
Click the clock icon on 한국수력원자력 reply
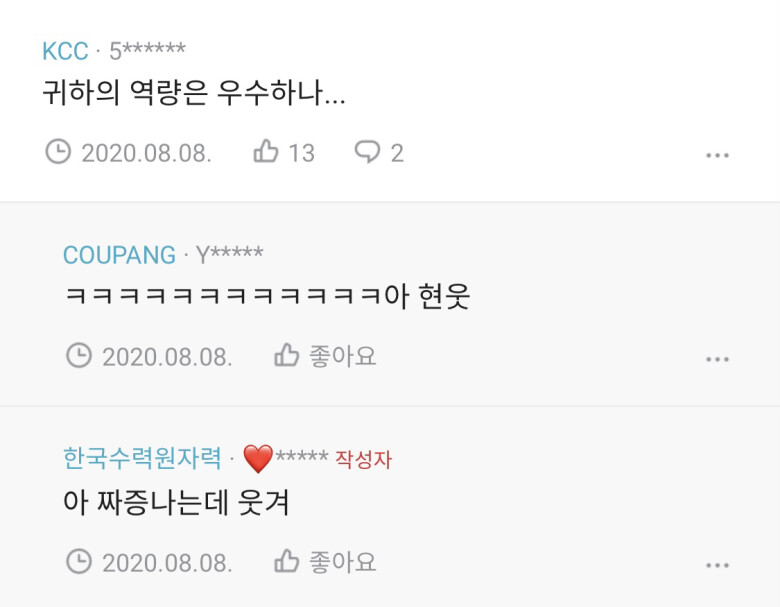[79, 561]
